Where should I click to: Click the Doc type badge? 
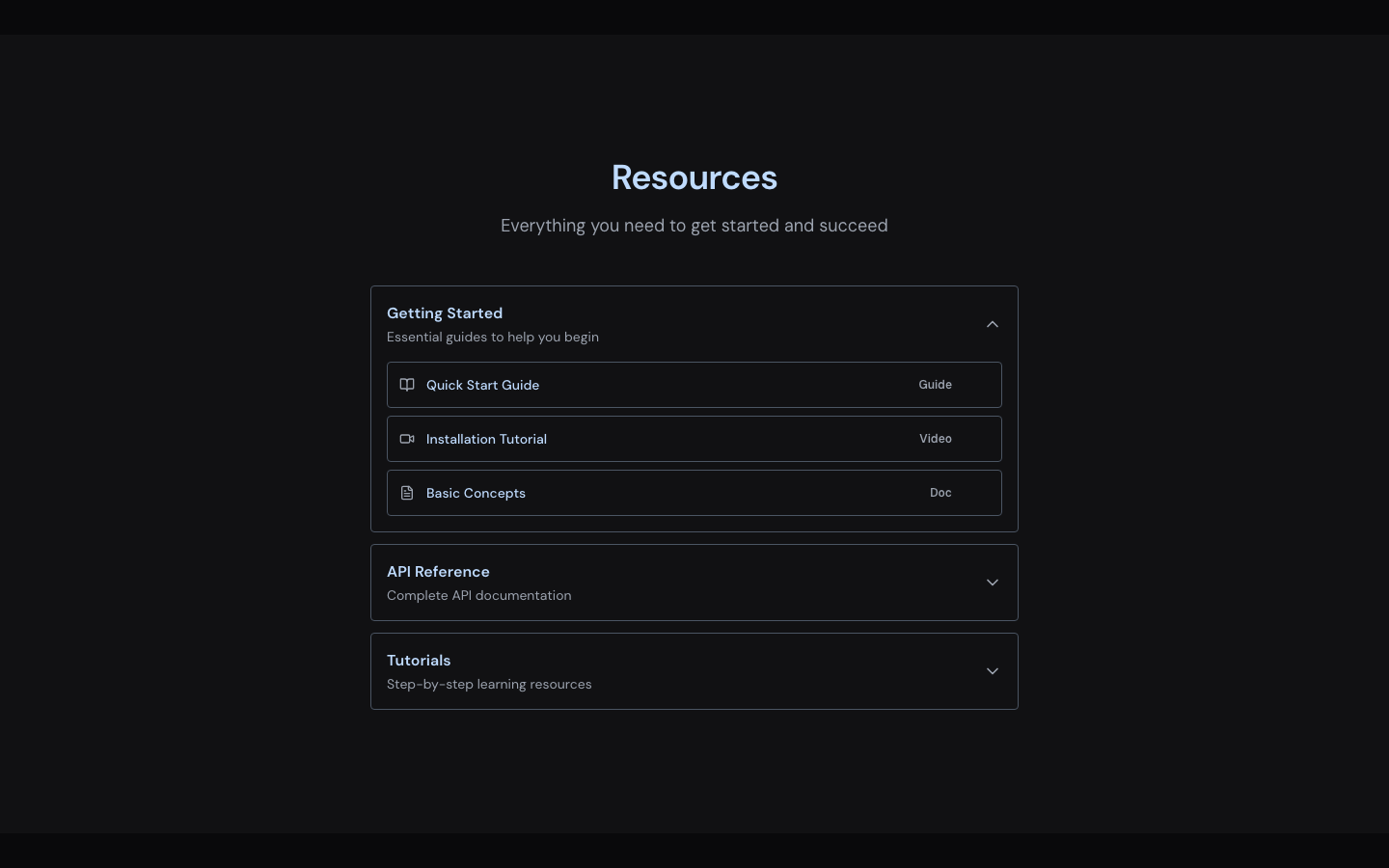[940, 493]
